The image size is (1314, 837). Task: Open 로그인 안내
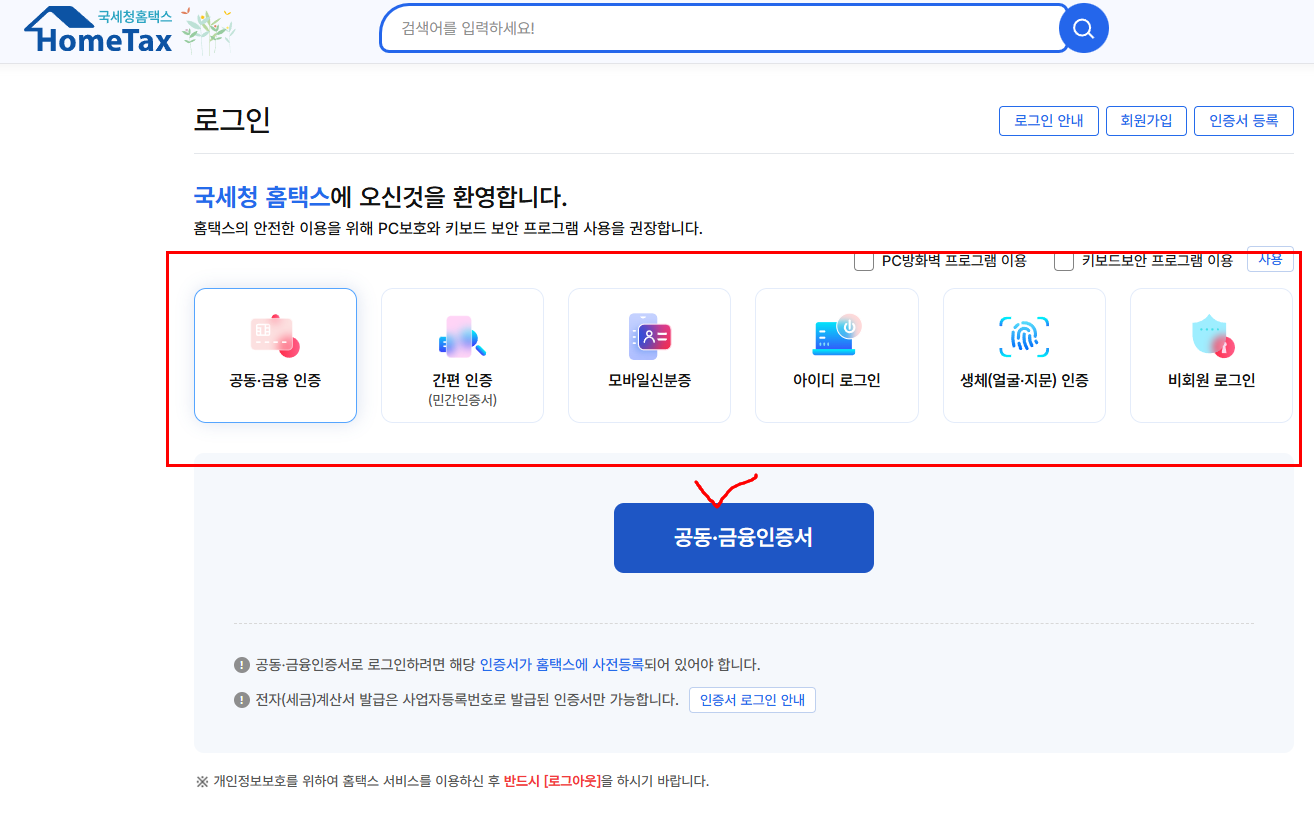(x=1048, y=120)
